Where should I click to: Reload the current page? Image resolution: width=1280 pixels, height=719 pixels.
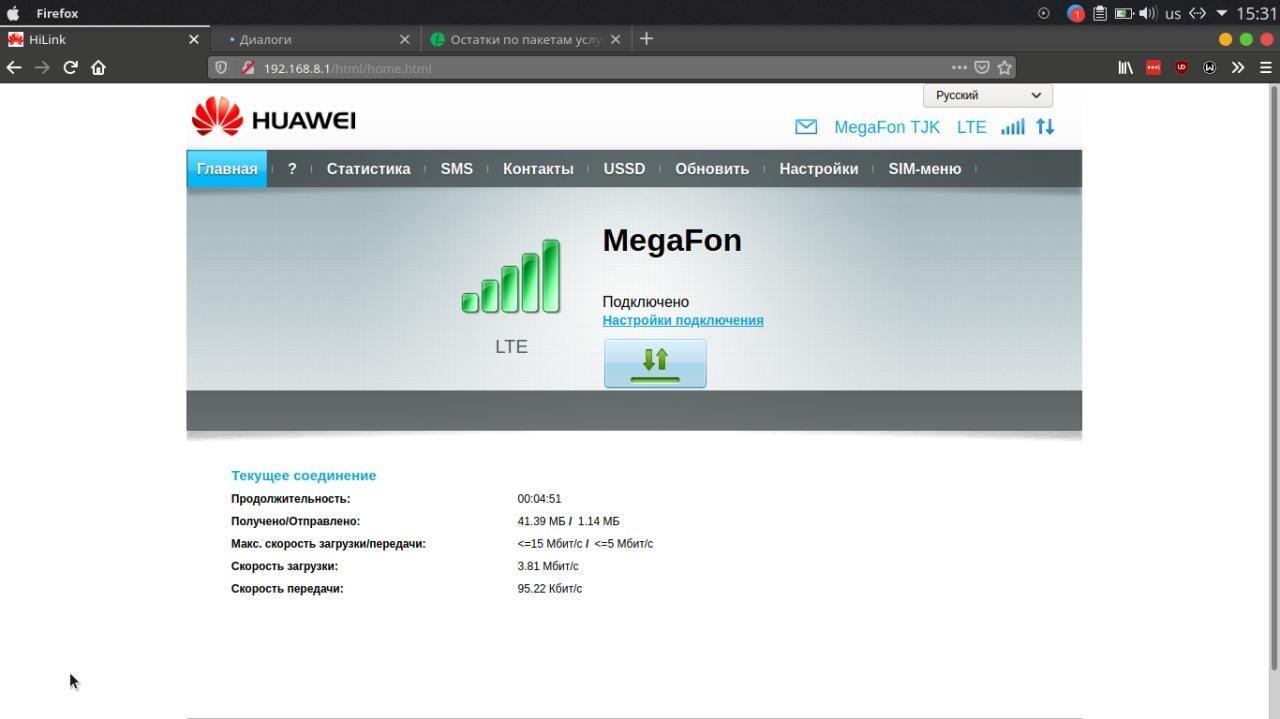(70, 67)
